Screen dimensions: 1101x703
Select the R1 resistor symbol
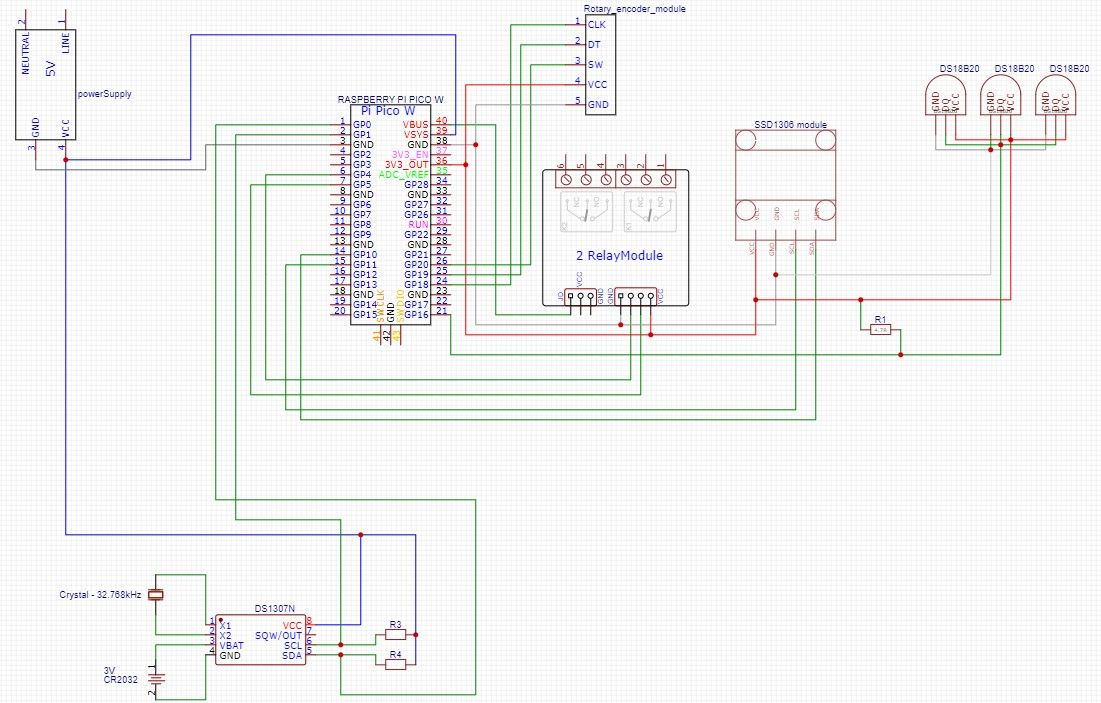click(x=880, y=329)
